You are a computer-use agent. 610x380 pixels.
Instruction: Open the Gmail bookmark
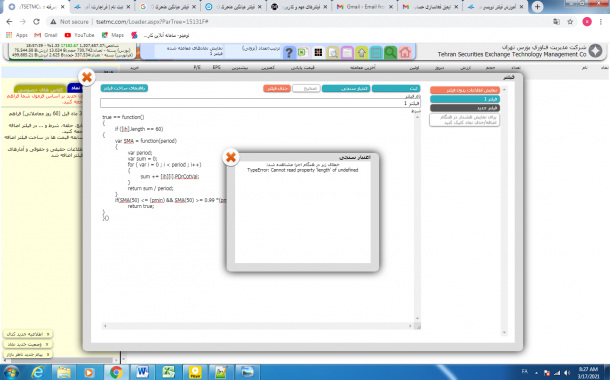tap(46, 35)
